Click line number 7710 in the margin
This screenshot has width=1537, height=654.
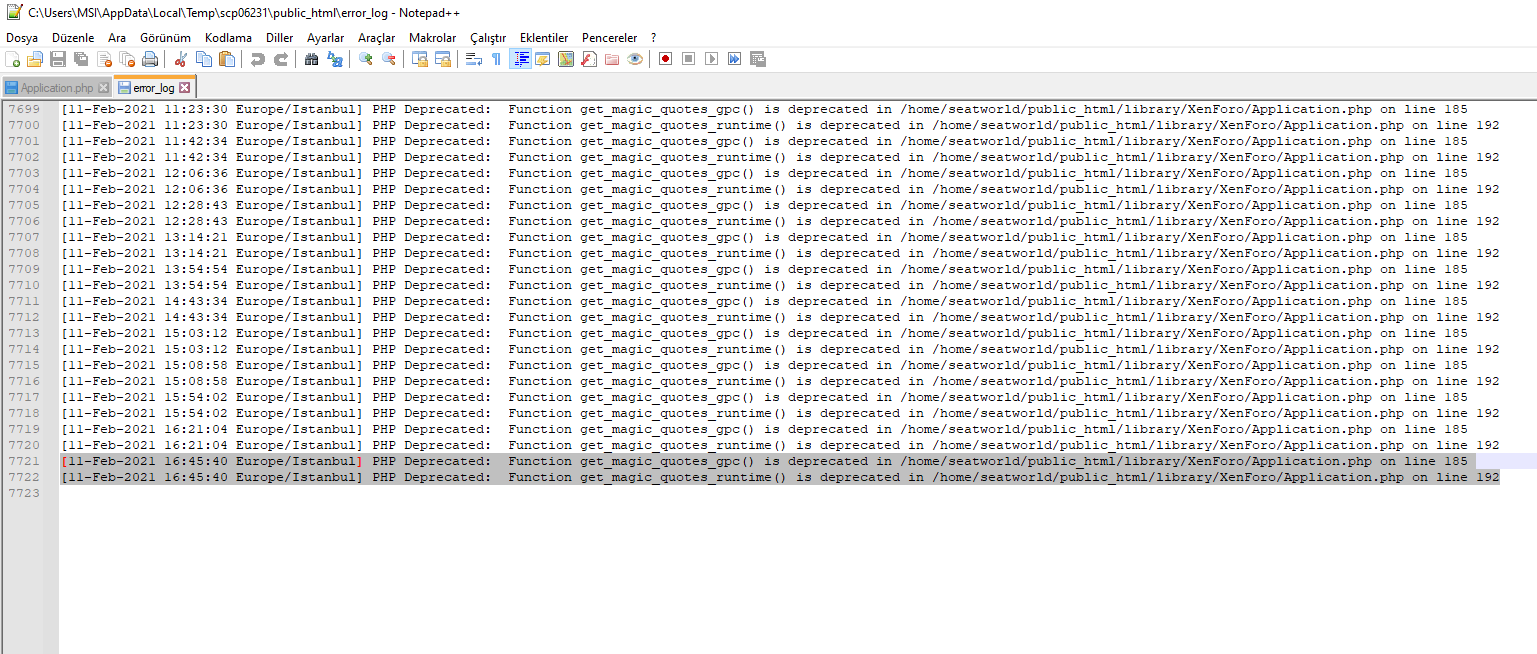[x=24, y=285]
